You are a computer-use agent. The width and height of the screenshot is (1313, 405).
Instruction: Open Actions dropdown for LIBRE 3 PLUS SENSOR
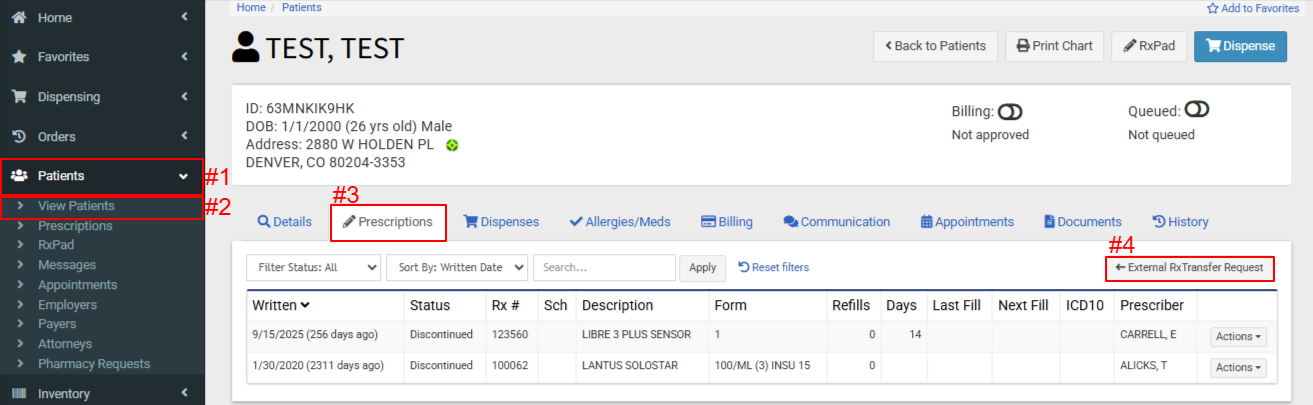(1238, 337)
